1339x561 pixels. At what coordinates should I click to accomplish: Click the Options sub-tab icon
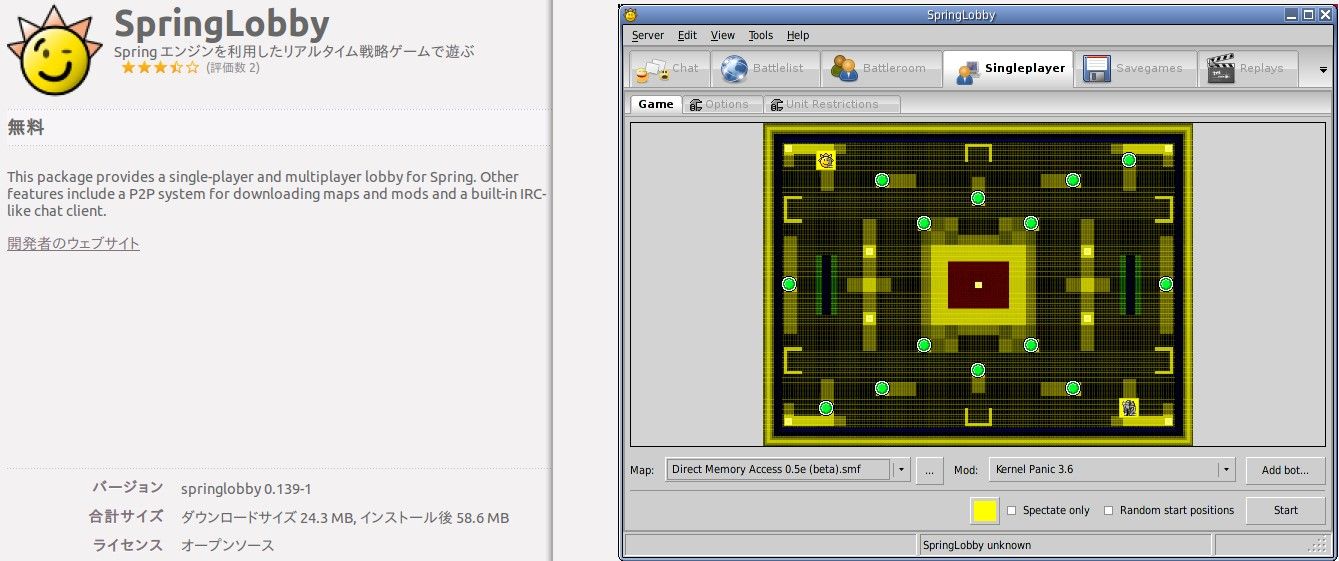tap(695, 104)
